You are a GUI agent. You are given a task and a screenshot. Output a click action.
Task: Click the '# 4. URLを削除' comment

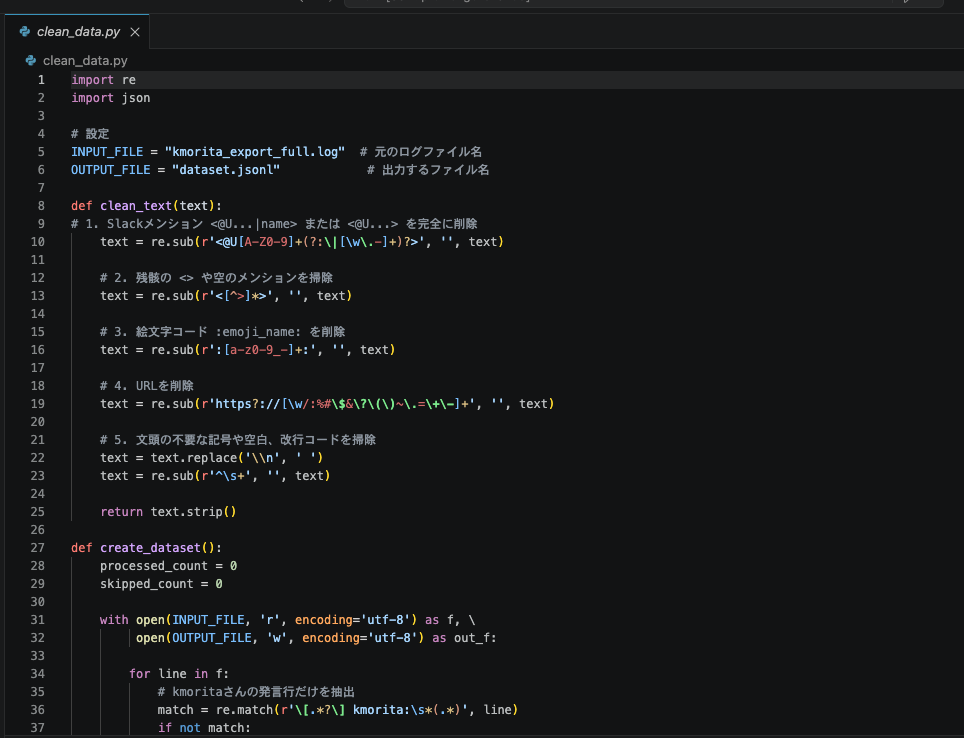147,386
